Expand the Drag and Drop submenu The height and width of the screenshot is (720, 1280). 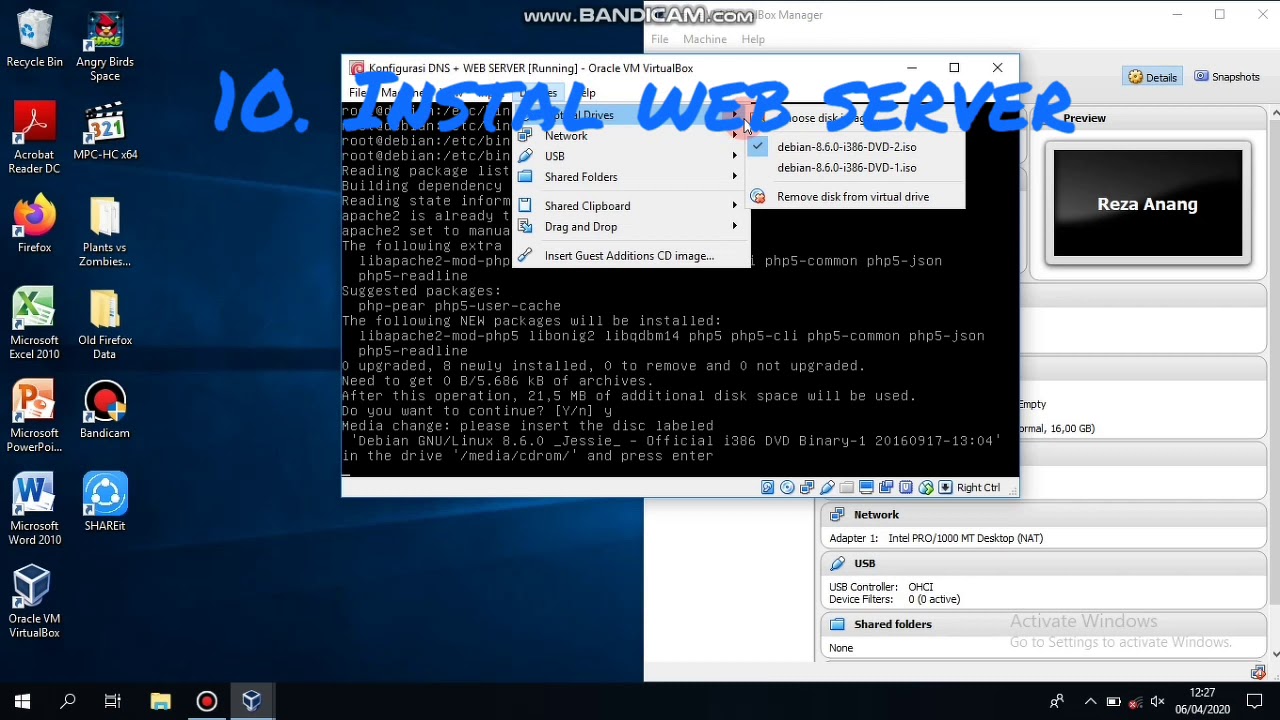click(631, 227)
